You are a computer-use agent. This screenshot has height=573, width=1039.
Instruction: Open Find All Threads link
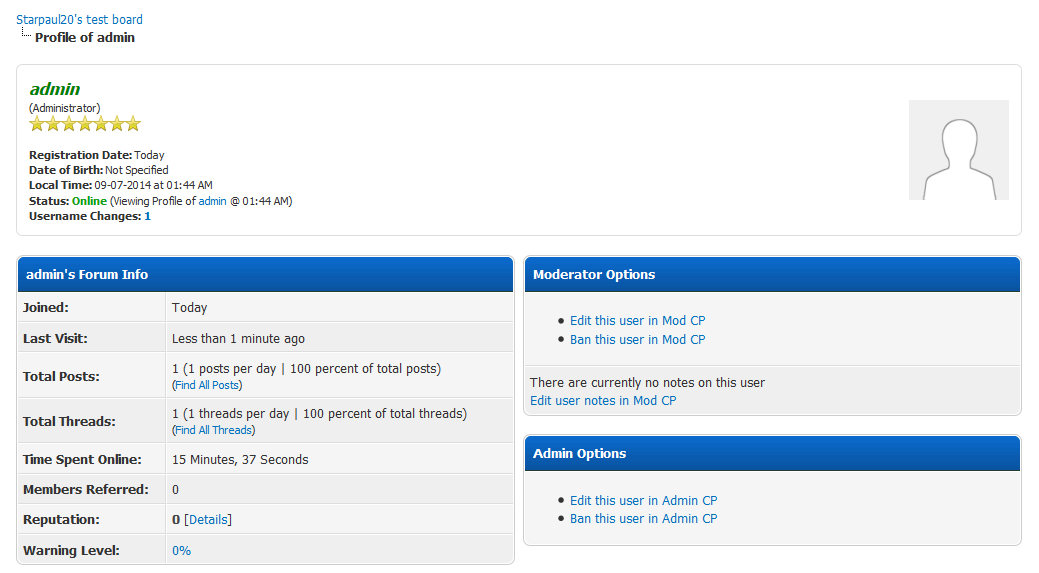[214, 430]
